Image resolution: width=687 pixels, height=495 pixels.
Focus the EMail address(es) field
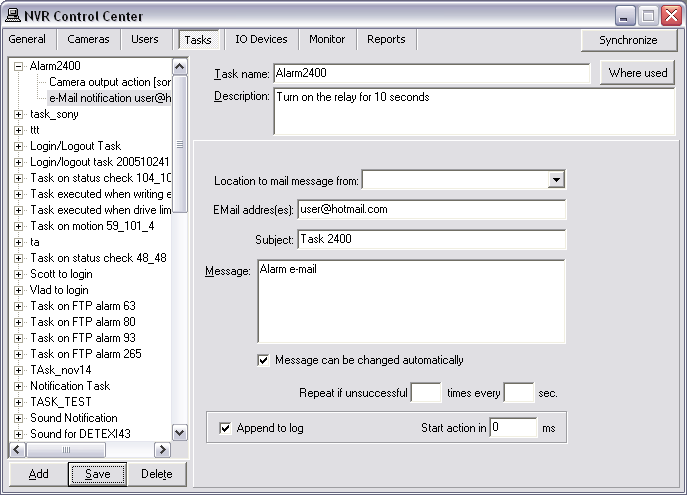coord(432,209)
